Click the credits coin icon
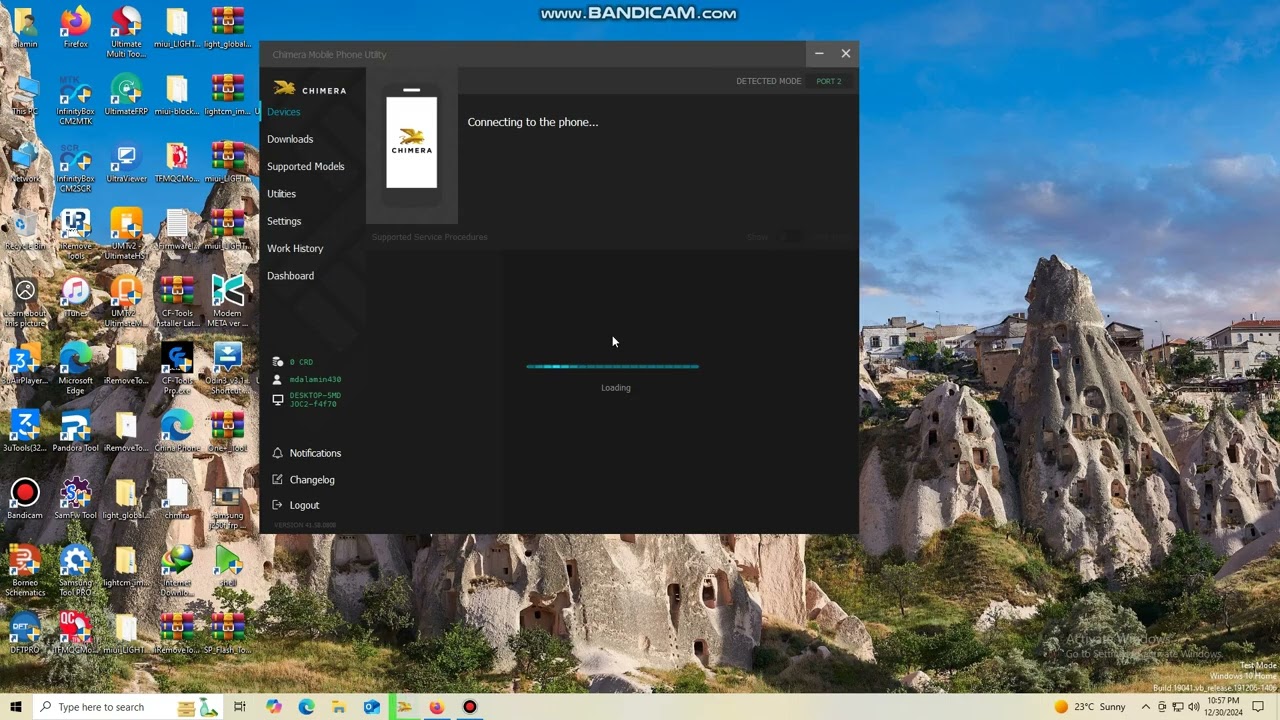The width and height of the screenshot is (1280, 720). (x=278, y=362)
